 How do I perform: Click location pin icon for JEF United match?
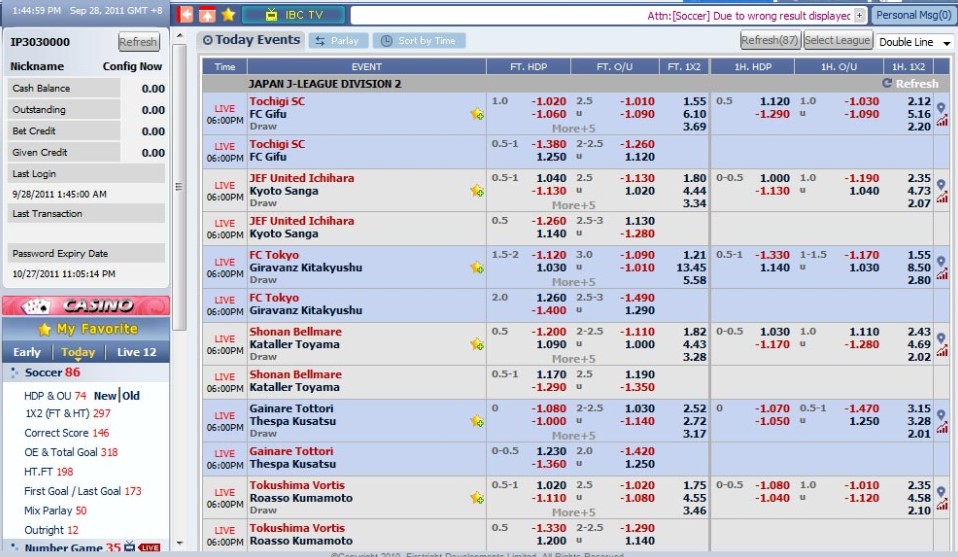click(942, 184)
